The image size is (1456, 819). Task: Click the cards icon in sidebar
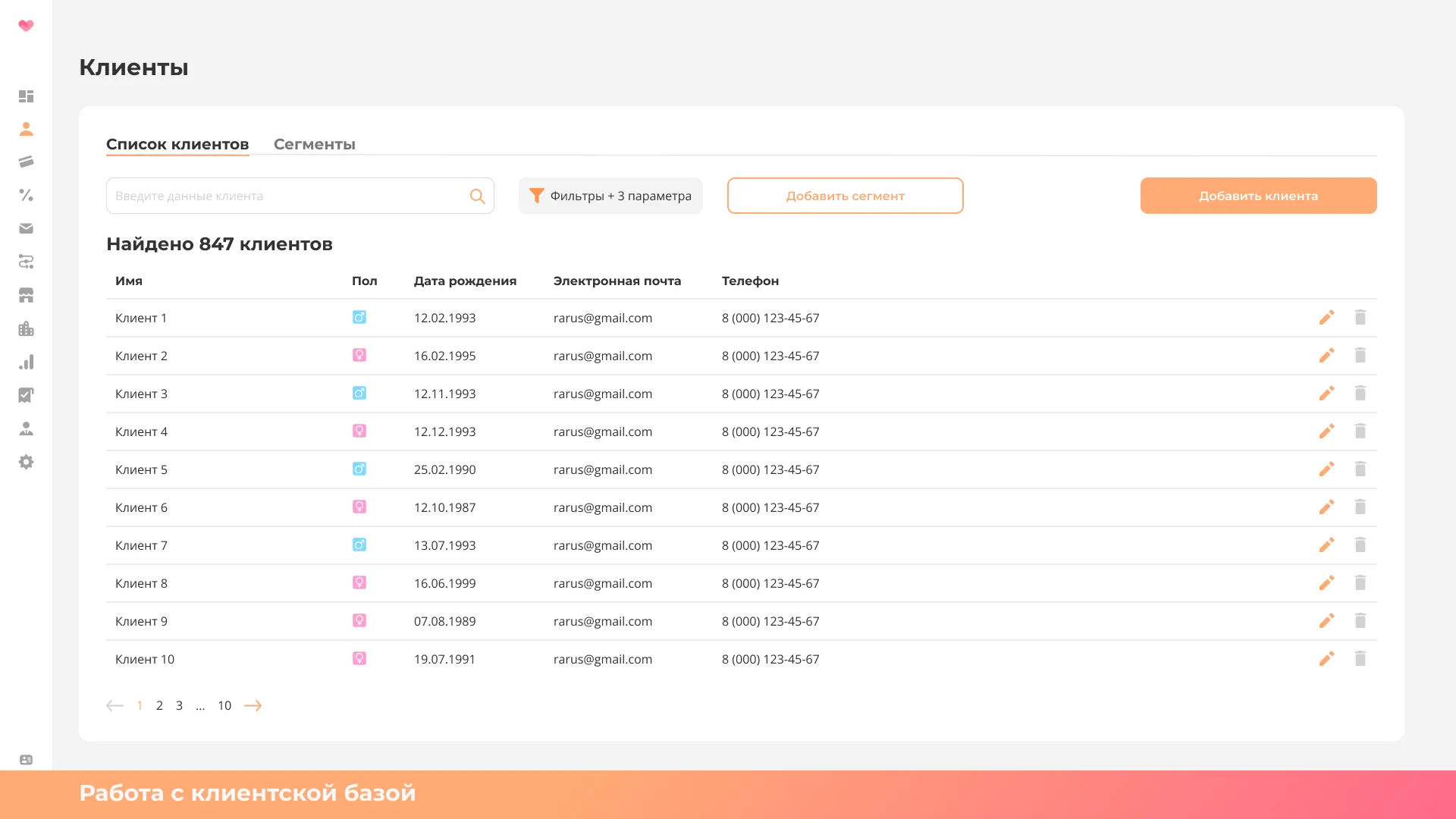pyautogui.click(x=26, y=162)
